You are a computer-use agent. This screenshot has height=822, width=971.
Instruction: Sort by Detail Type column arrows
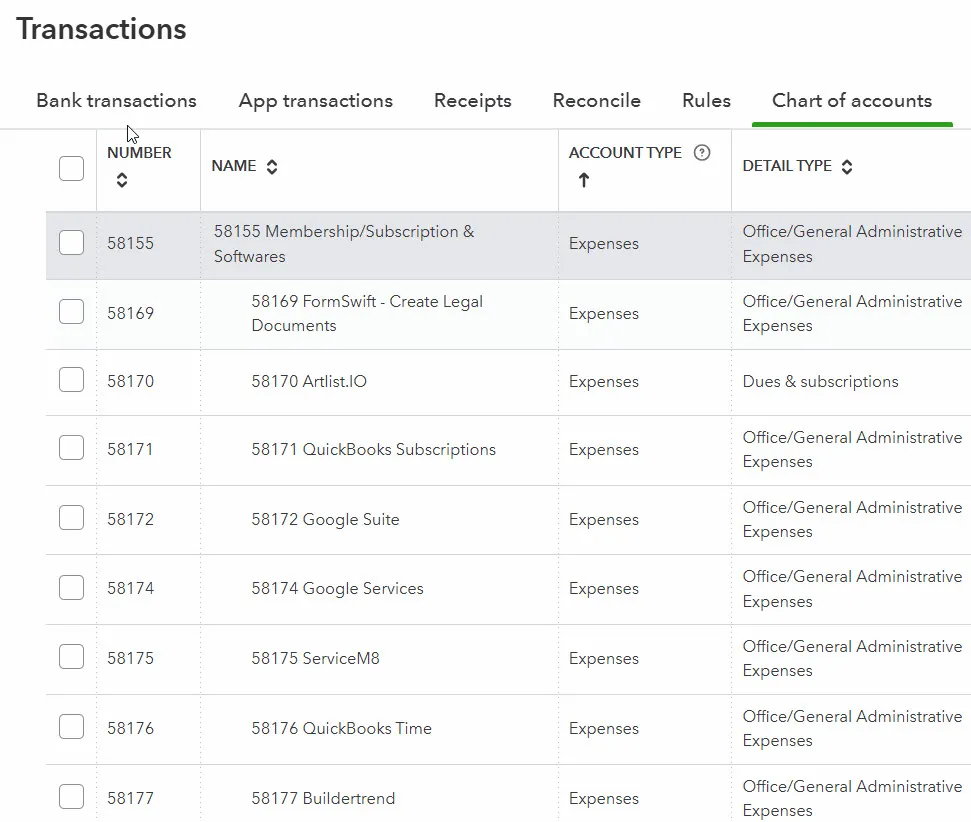847,167
